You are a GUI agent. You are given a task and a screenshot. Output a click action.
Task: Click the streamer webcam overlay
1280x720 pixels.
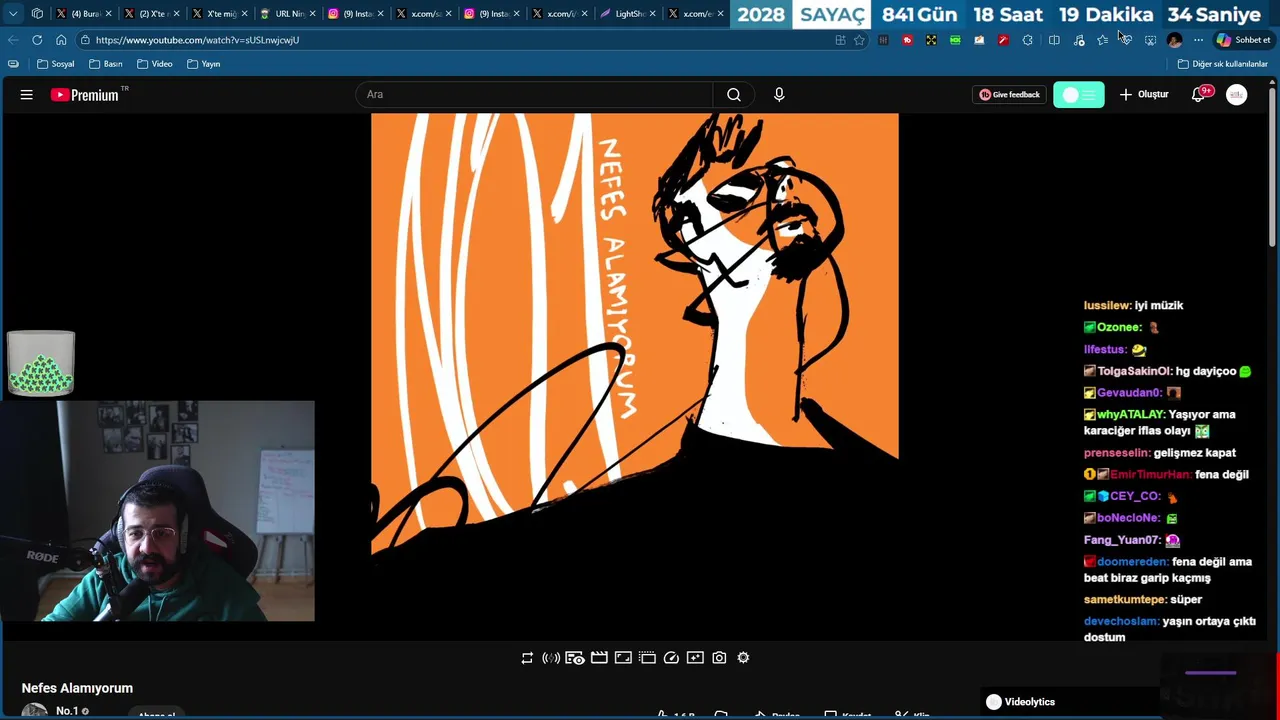(x=157, y=511)
